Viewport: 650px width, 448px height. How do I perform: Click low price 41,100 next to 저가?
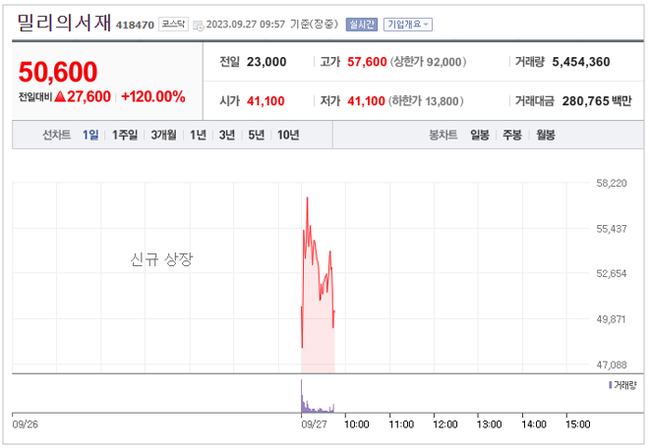366,101
